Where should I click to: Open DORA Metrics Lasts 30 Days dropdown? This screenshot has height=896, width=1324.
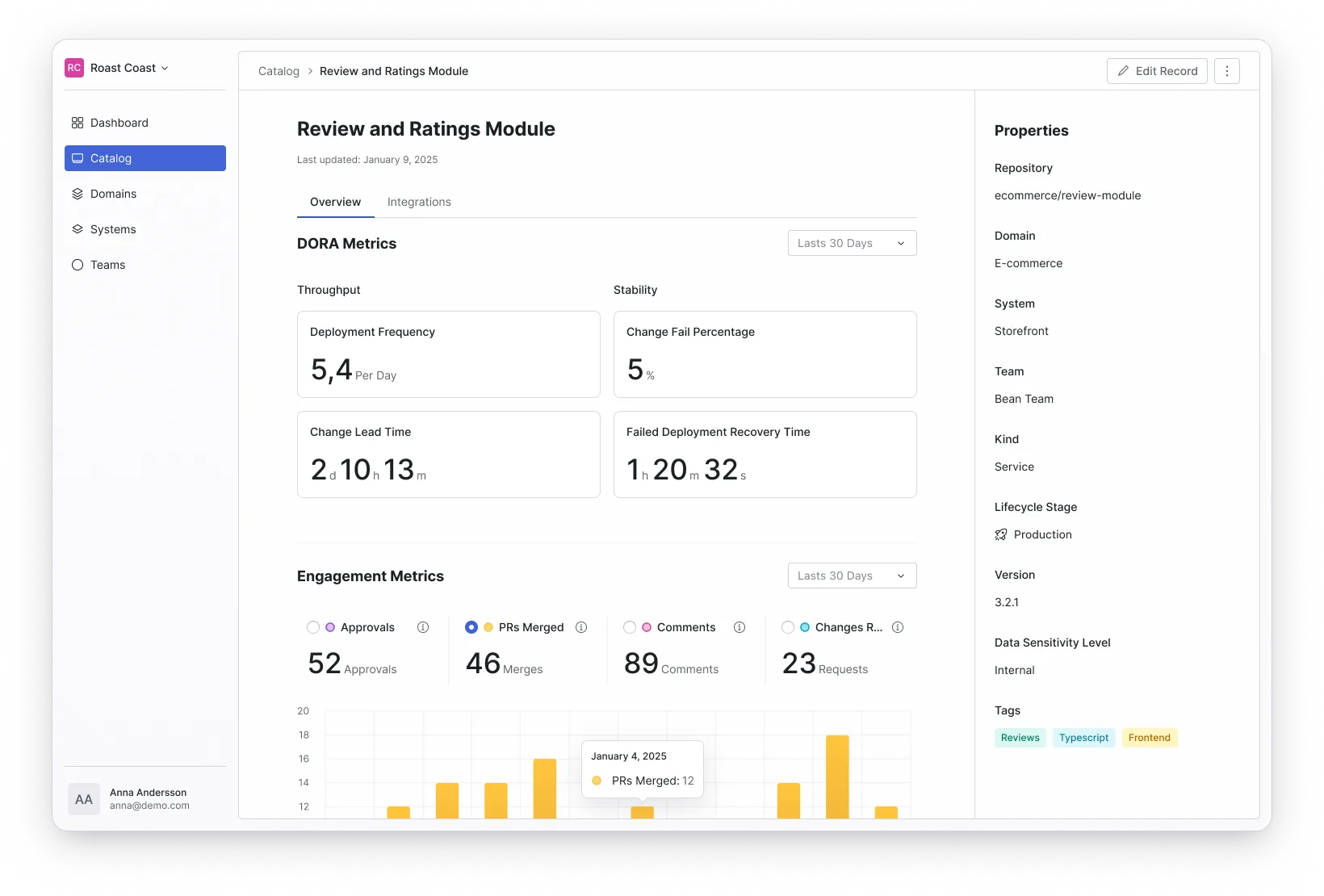[x=852, y=243]
